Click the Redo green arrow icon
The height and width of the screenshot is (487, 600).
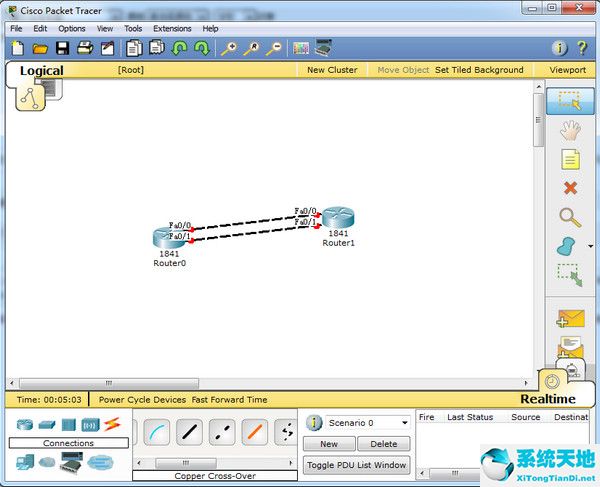[x=202, y=48]
